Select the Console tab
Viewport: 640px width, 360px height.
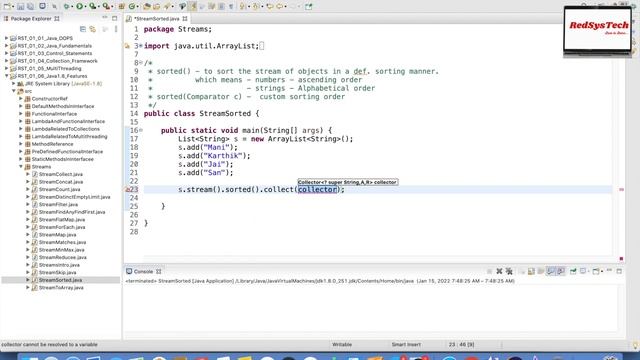tap(143, 271)
